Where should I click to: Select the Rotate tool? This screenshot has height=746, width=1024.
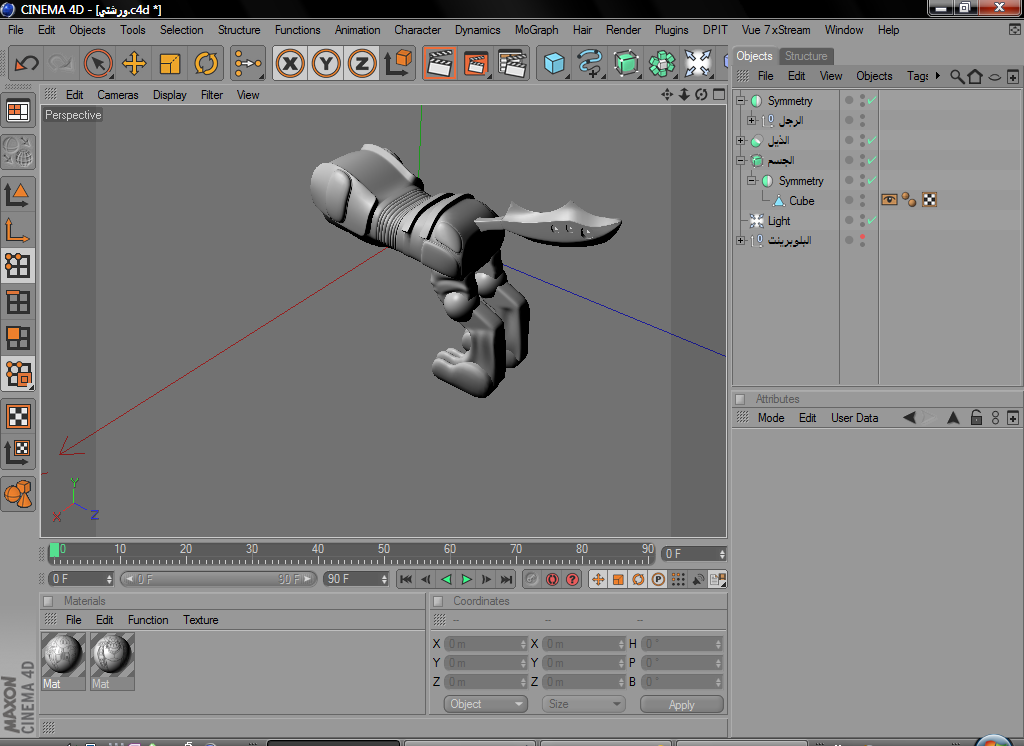point(206,64)
